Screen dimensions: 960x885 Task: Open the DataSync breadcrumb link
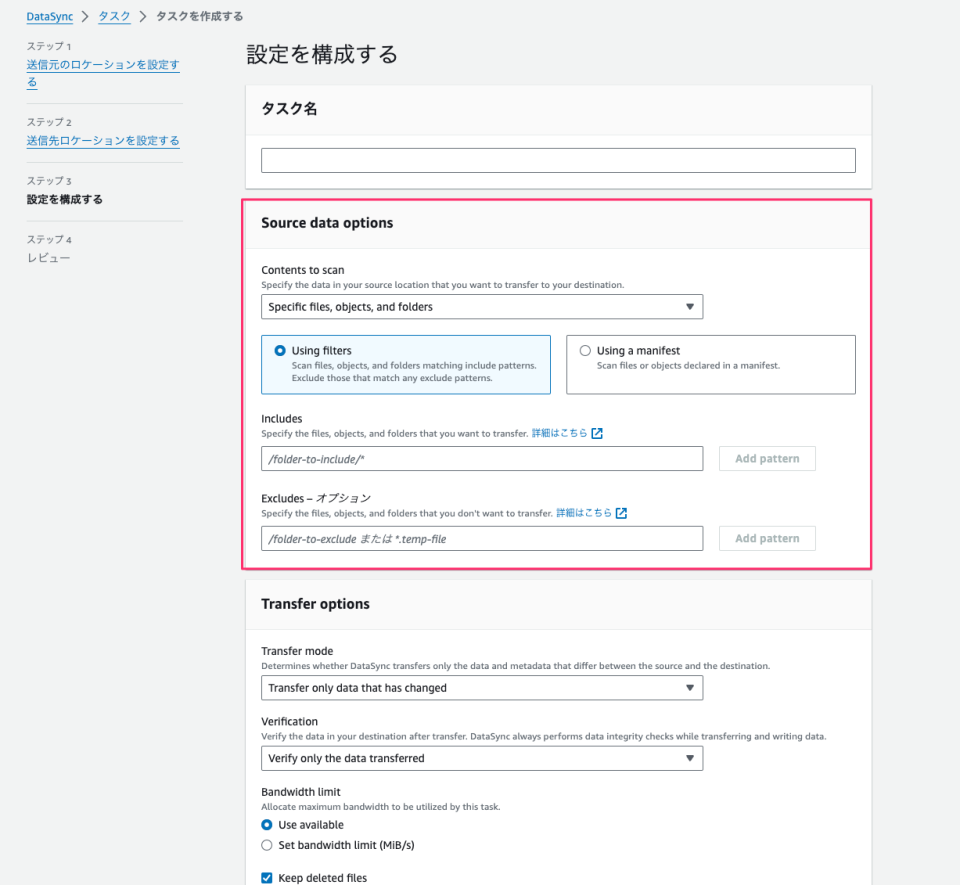click(50, 17)
